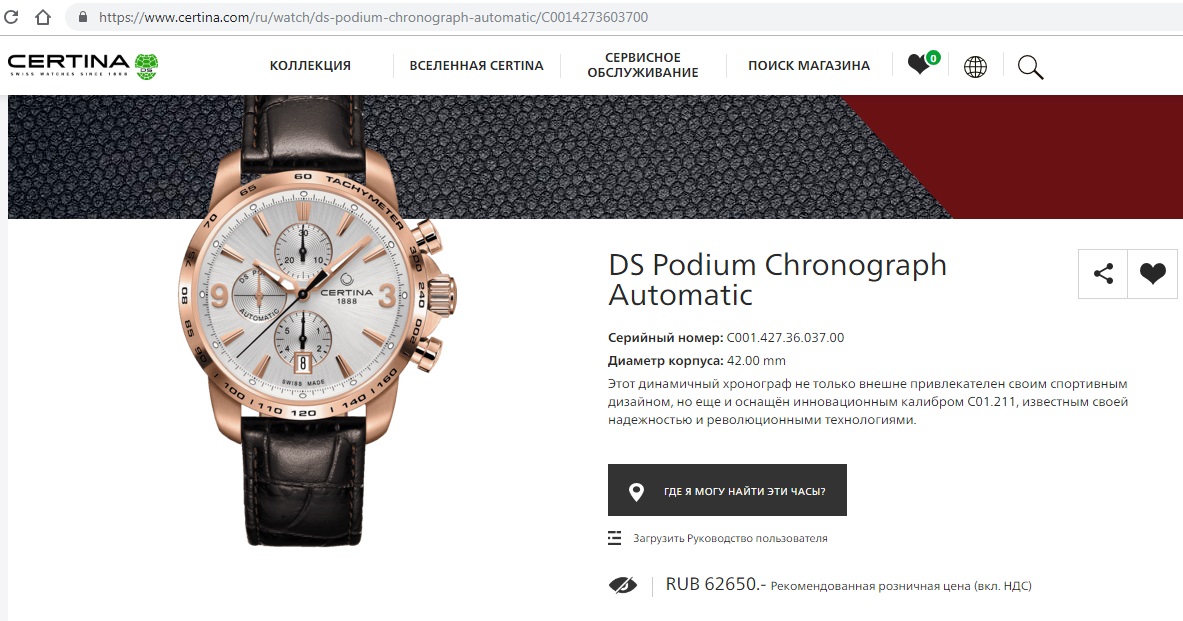Click Загрузить Руководство пользователя link
1183x621 pixels.
pos(730,538)
